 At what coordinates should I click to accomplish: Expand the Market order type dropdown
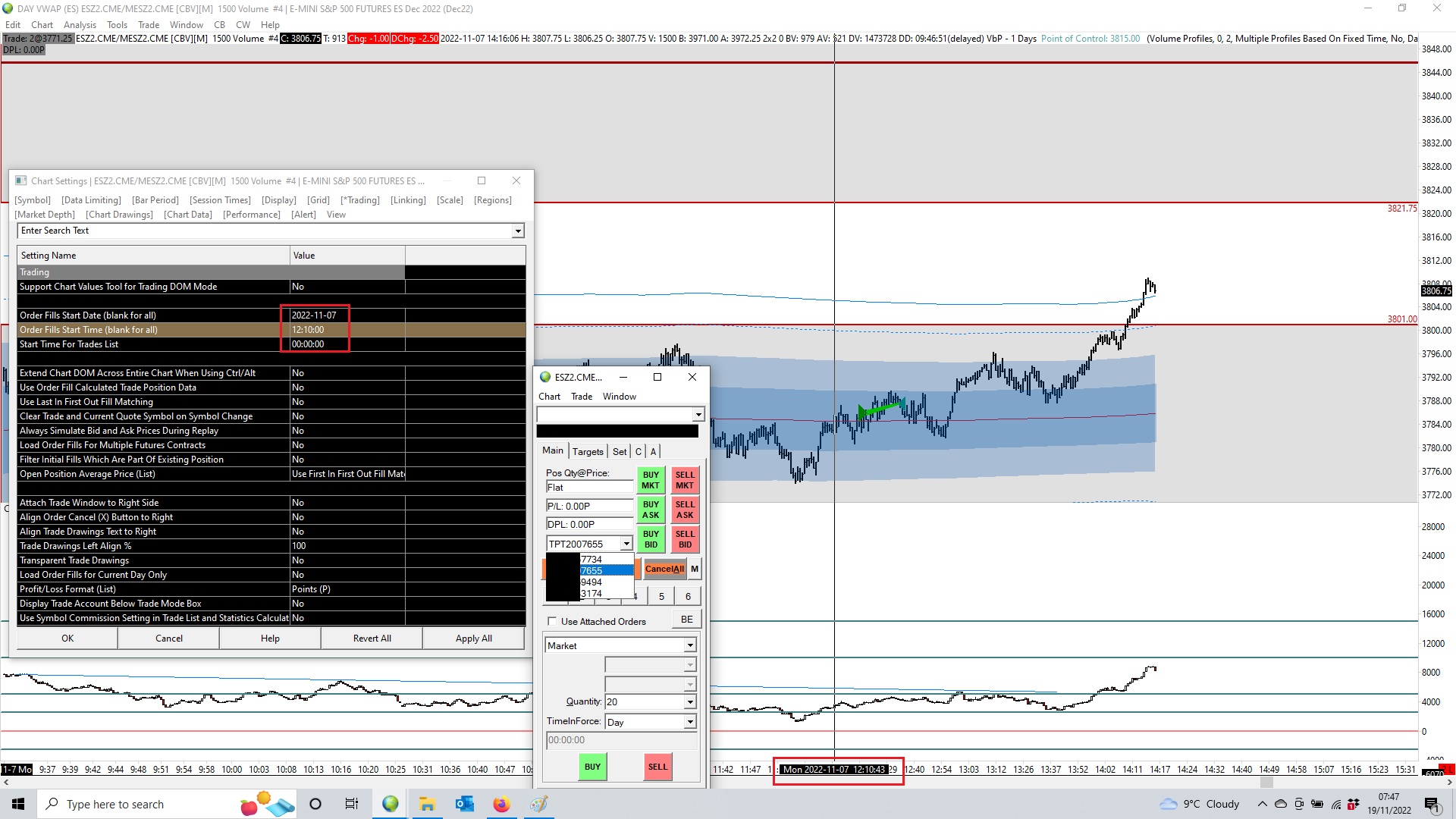(x=689, y=645)
